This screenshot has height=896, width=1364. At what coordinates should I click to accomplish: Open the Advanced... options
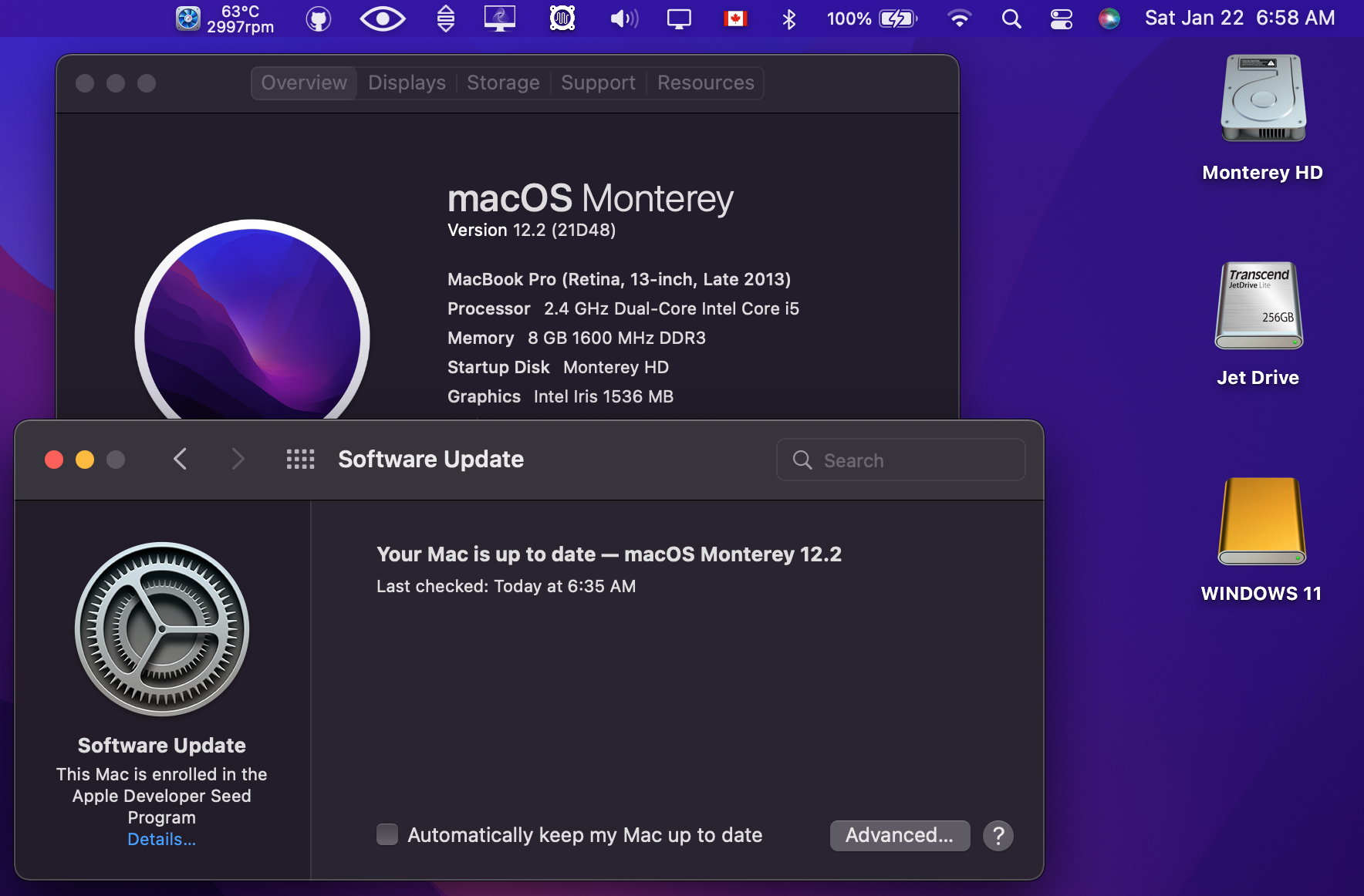coord(900,835)
